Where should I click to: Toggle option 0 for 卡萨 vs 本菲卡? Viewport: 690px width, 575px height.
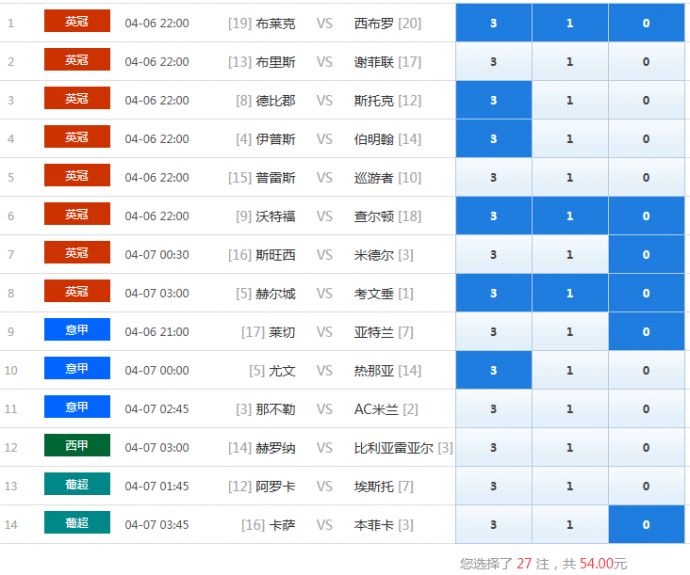point(646,525)
